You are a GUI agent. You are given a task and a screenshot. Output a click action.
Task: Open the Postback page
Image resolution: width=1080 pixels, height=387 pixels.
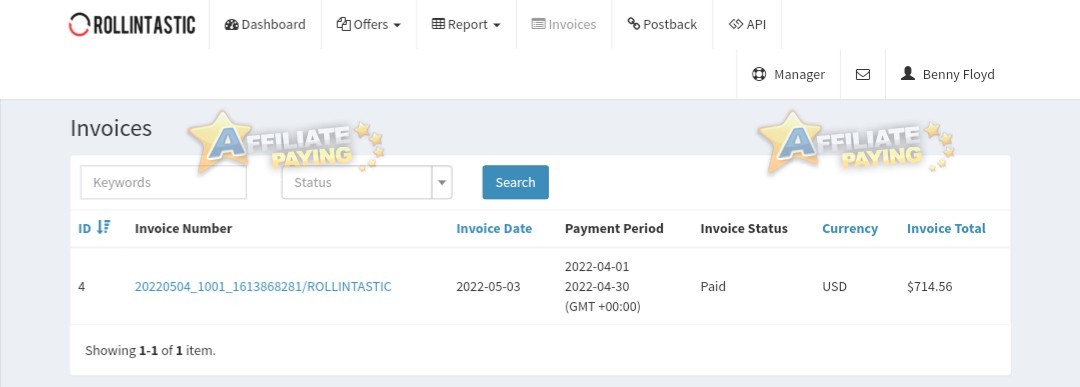click(662, 24)
